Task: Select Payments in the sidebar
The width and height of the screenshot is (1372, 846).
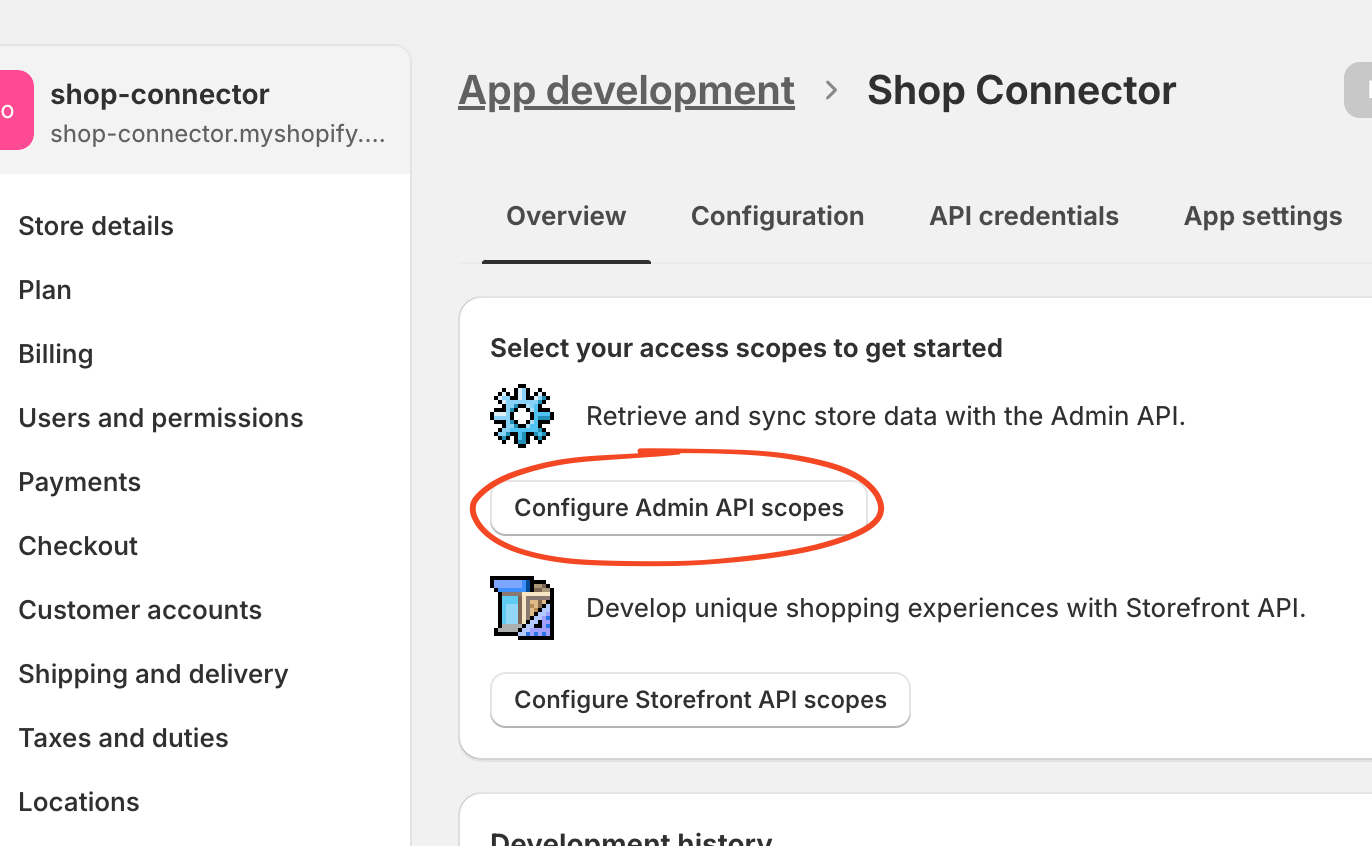Action: 80,482
